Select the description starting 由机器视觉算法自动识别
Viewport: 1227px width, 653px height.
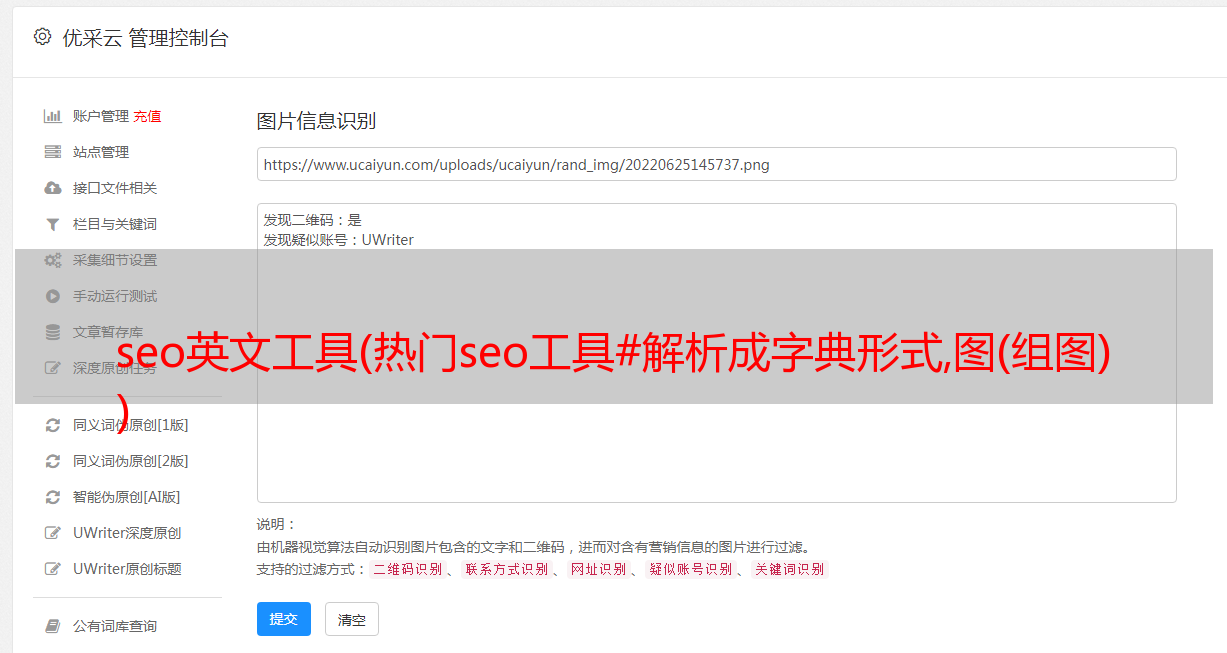533,547
